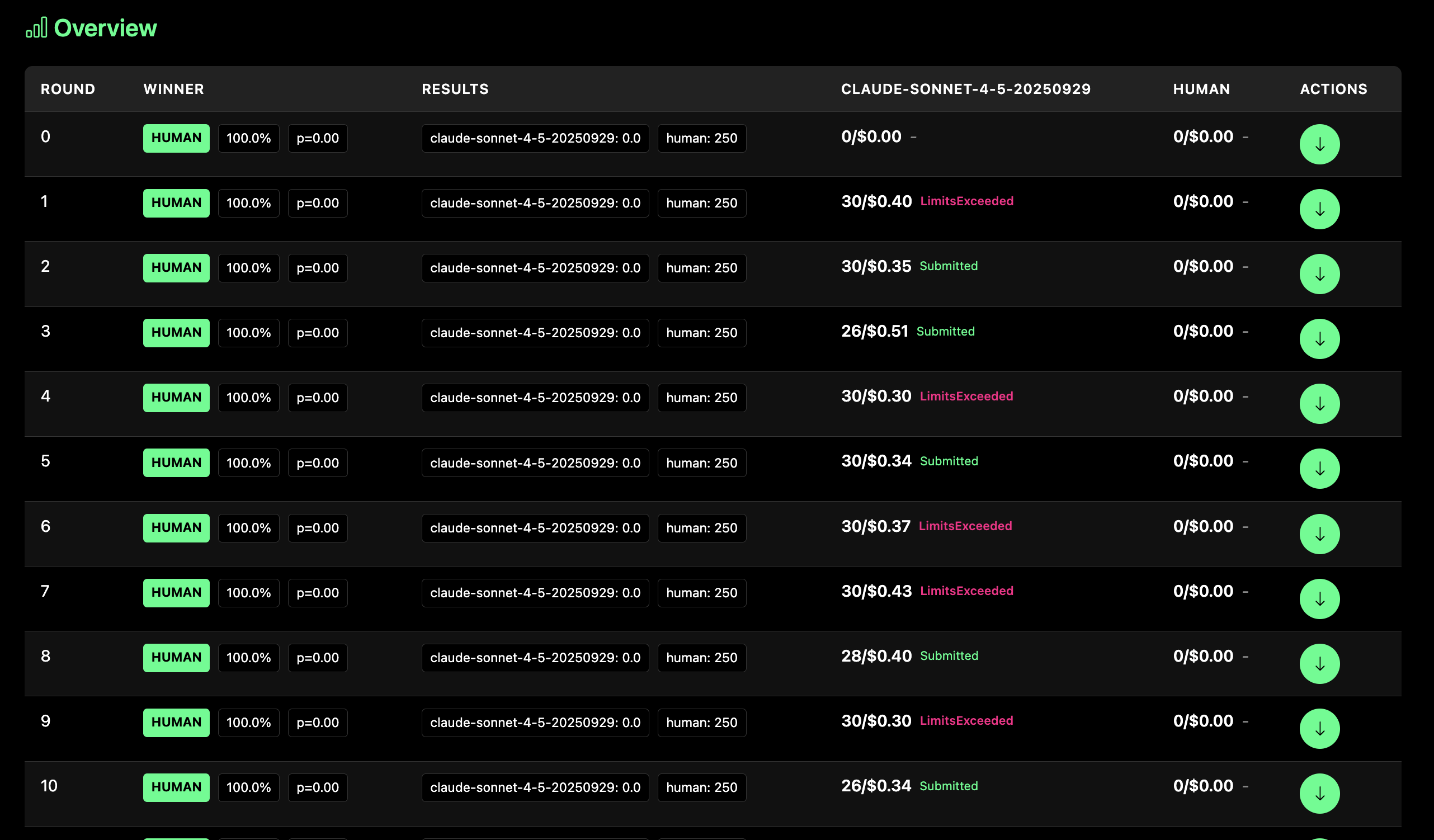This screenshot has height=840, width=1434.
Task: Click the HUMAN winner badge in round 2
Action: coord(176,267)
